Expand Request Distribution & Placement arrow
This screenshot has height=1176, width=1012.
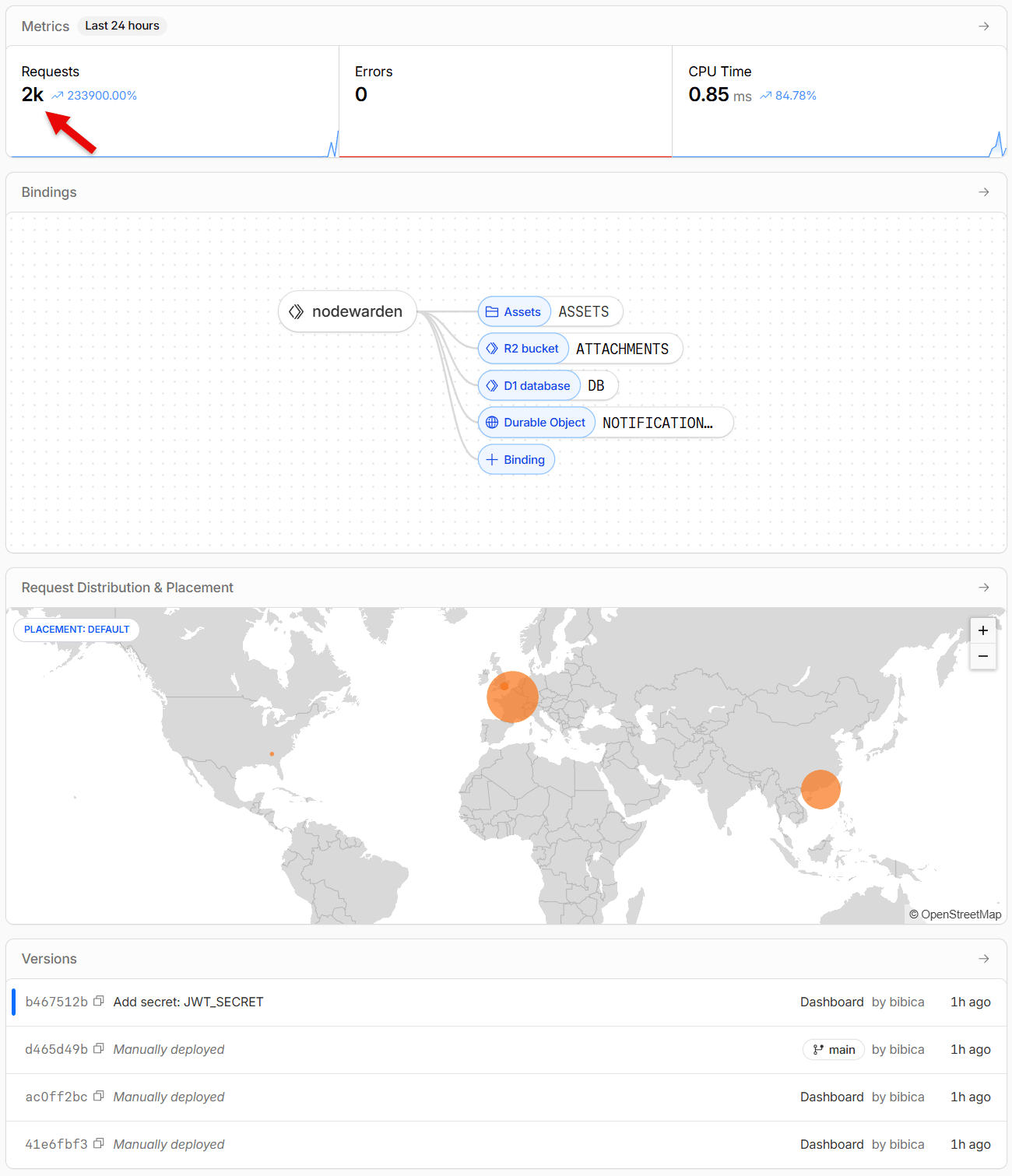click(984, 588)
